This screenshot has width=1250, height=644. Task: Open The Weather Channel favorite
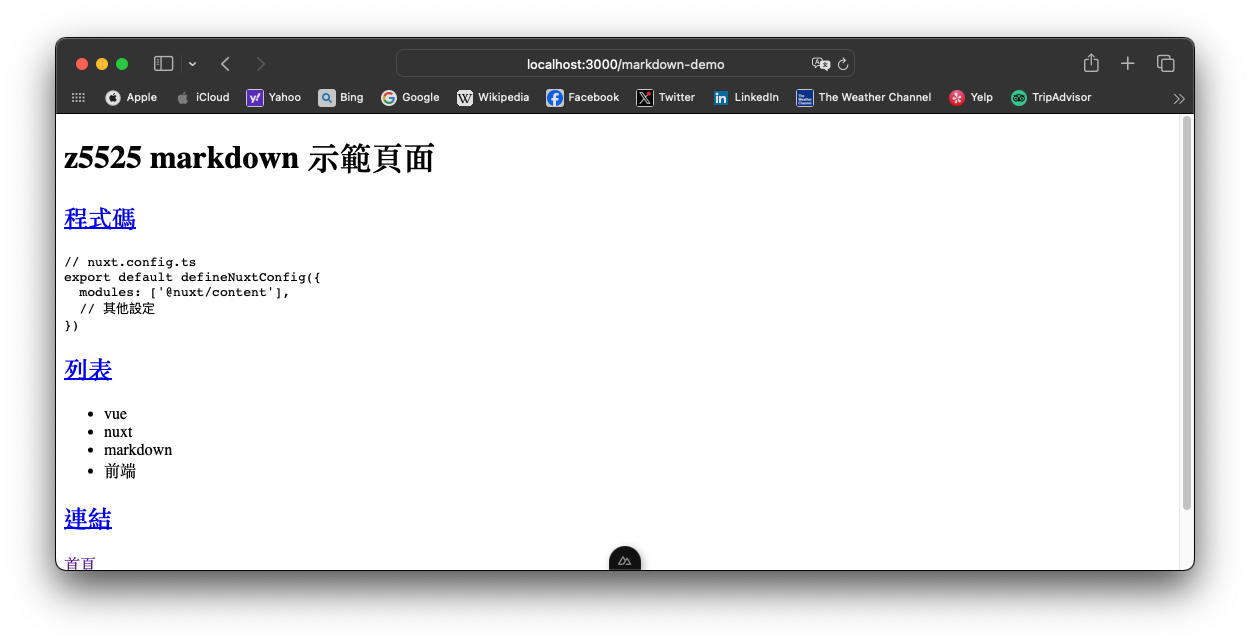(863, 97)
